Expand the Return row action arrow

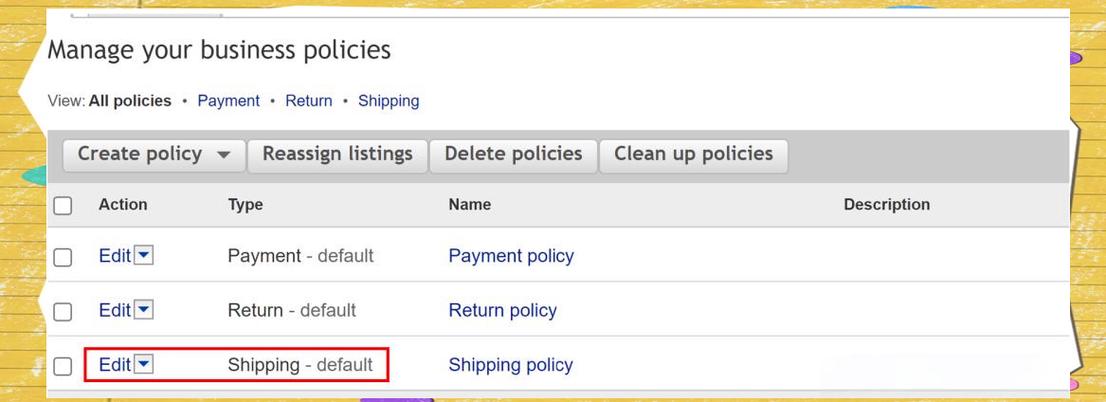(x=144, y=310)
